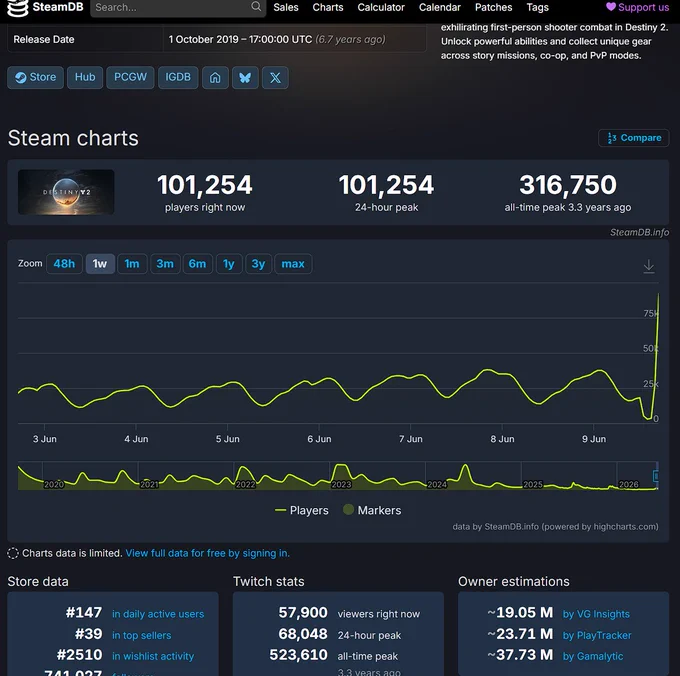Open the VG Insights link
Viewport: 680px width, 676px height.
(x=596, y=614)
